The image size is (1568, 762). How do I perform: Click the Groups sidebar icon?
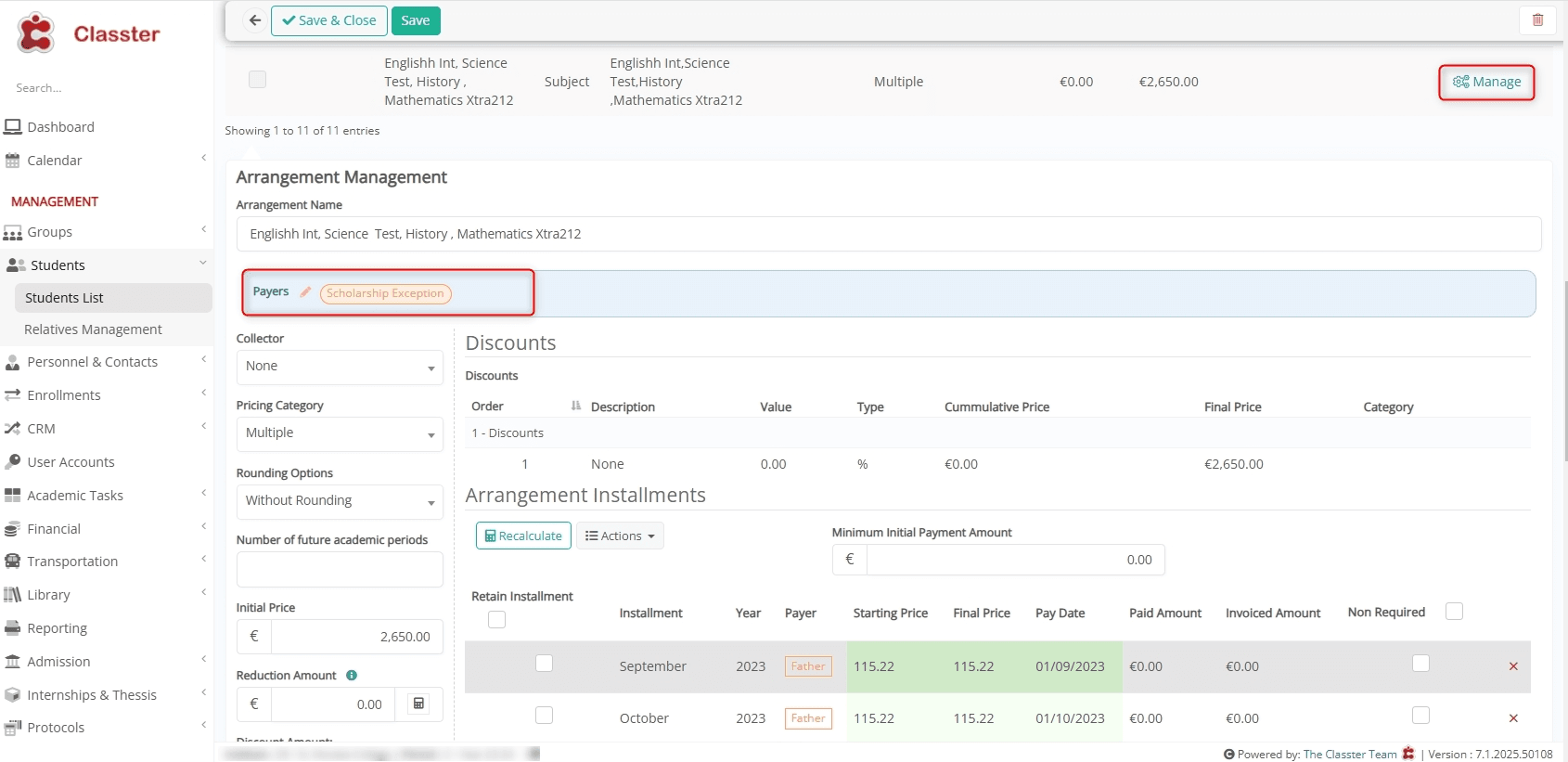click(x=13, y=232)
